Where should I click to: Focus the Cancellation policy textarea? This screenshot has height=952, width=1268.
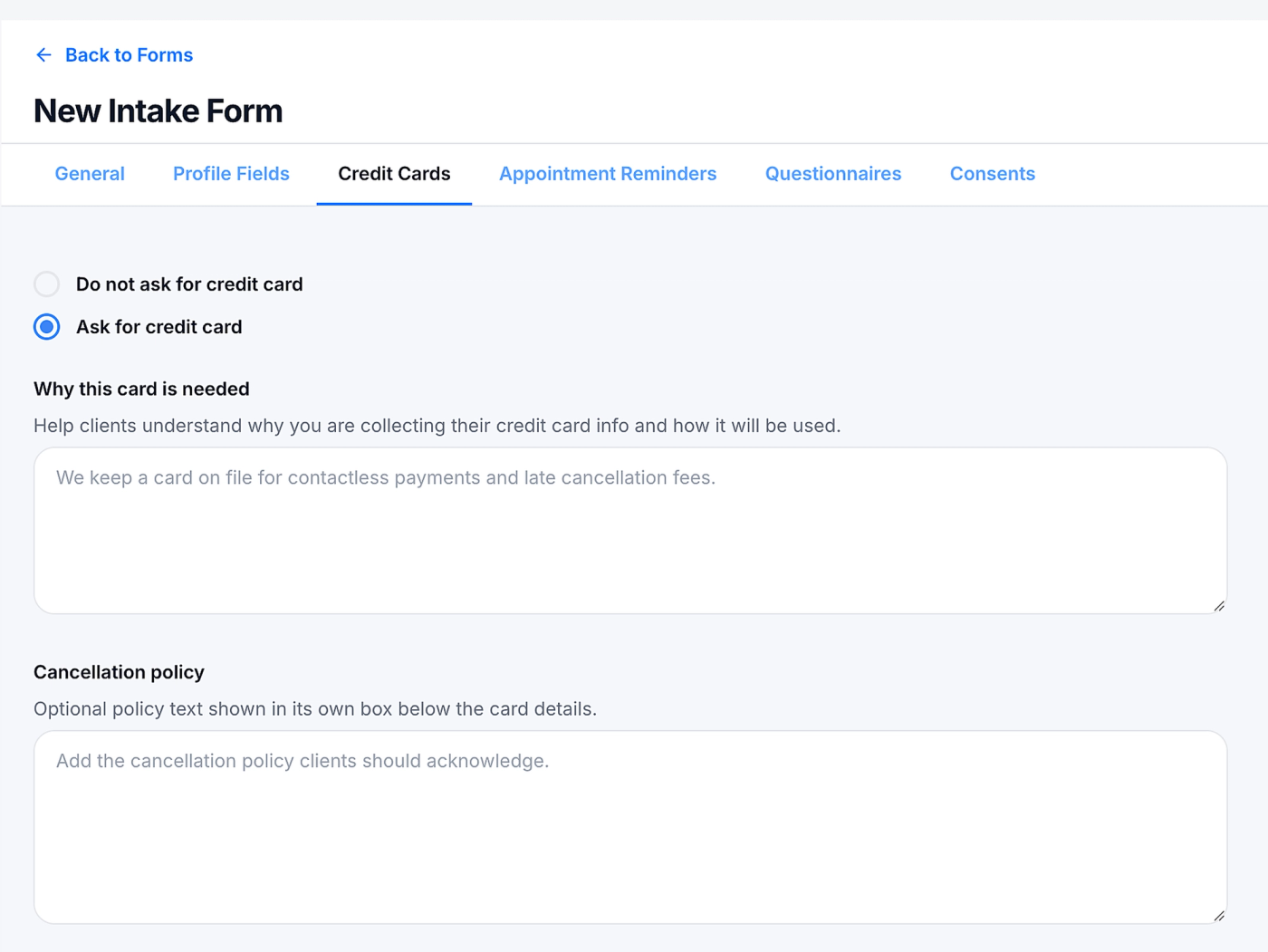point(630,827)
